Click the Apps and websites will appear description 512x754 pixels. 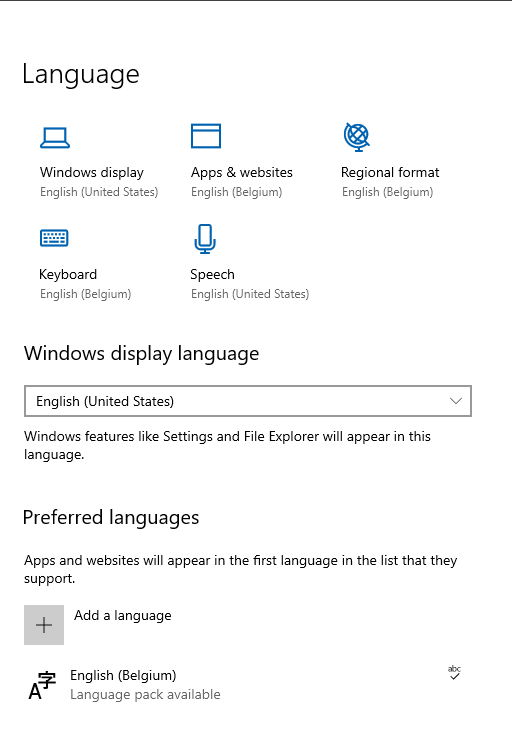tap(240, 569)
